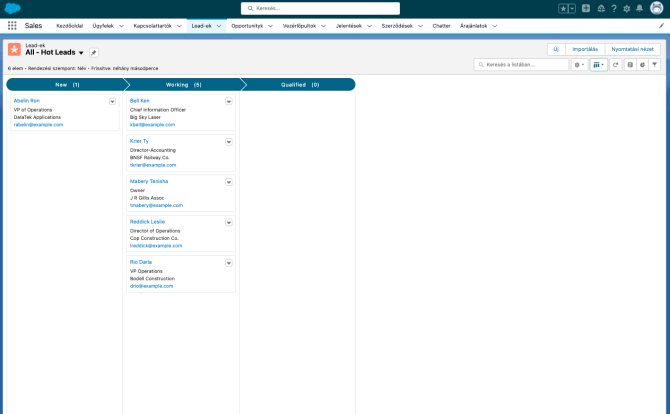
Task: Pin the All - Hot Leads list
Action: coord(94,52)
